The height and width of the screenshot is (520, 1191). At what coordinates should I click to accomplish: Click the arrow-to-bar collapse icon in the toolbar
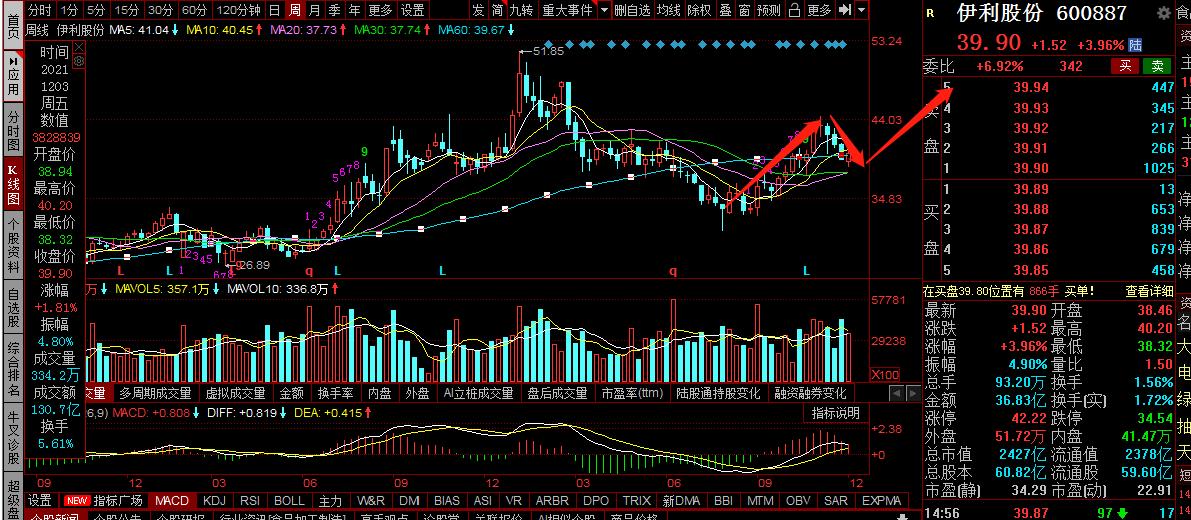pyautogui.click(x=844, y=10)
